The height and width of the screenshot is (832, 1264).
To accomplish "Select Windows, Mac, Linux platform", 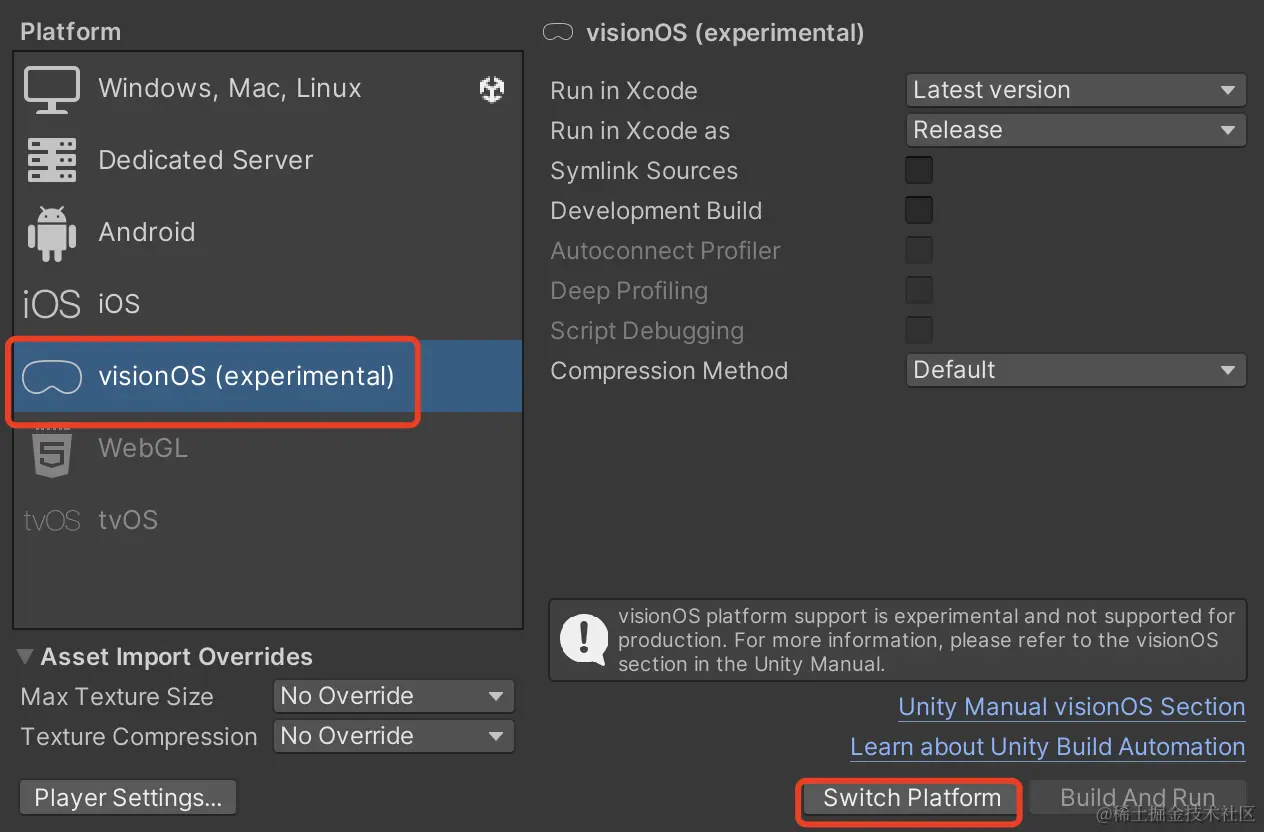I will coord(268,88).
